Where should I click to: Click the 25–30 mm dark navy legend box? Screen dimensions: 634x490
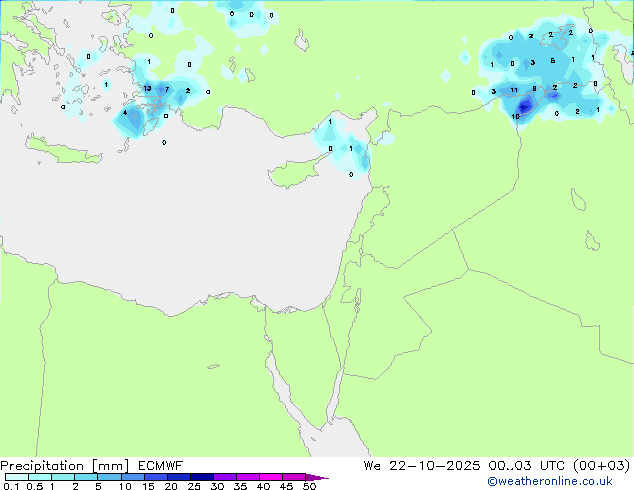202,477
